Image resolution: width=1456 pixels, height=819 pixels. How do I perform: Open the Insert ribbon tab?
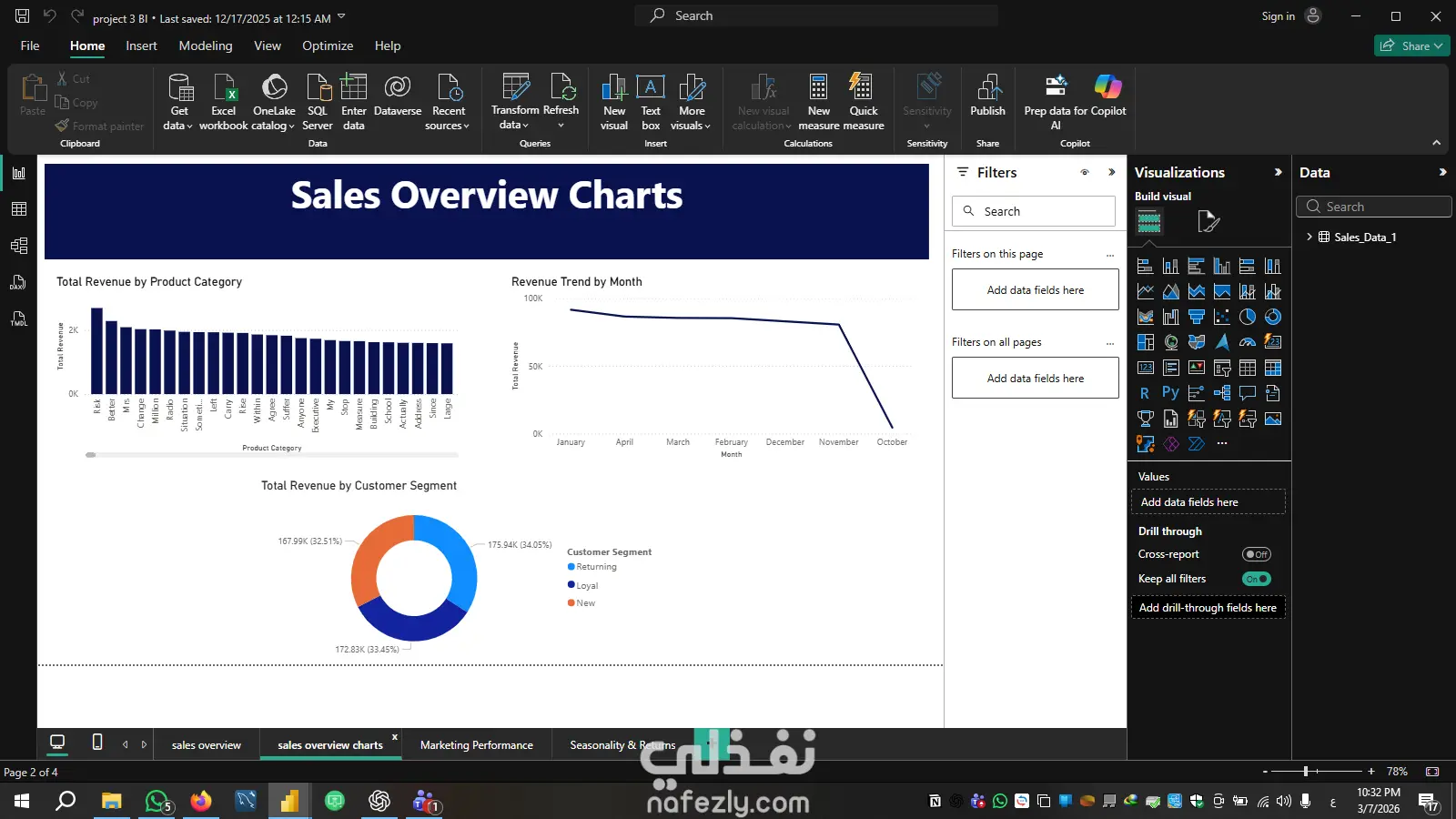pyautogui.click(x=141, y=45)
